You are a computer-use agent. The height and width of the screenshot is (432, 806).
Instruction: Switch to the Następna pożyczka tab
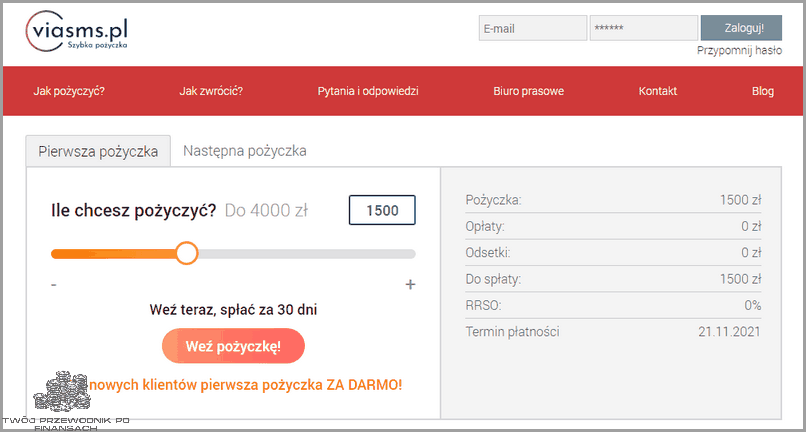tap(245, 151)
